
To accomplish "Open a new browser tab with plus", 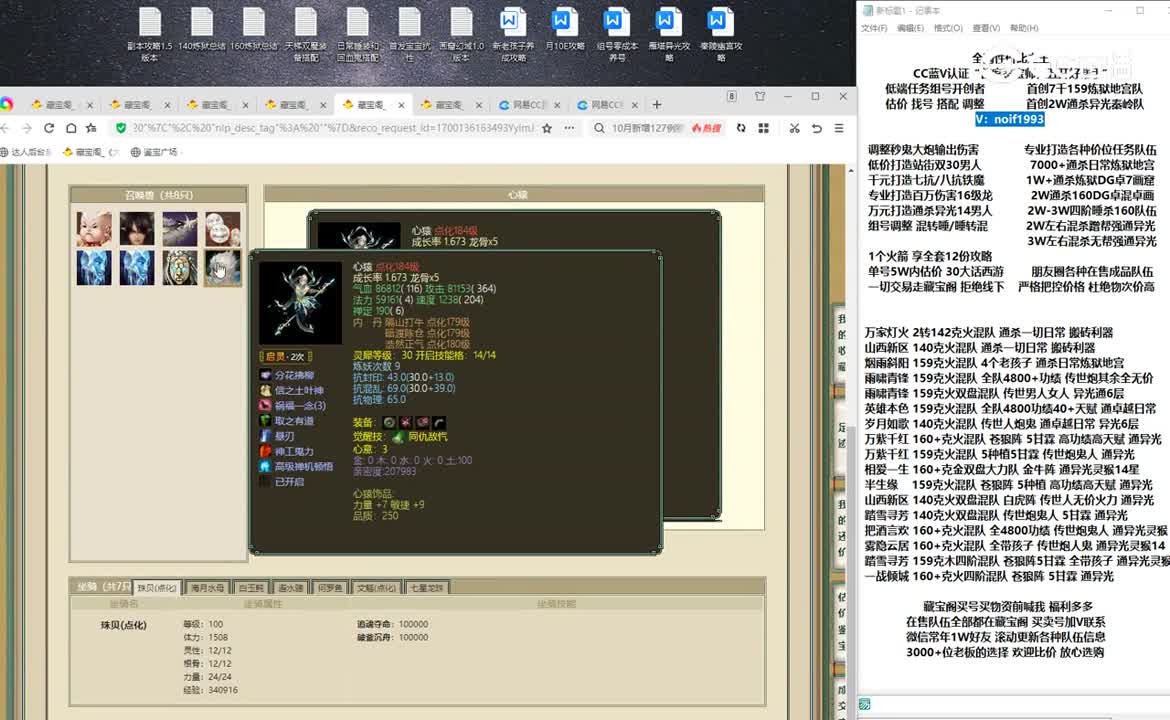I will (x=657, y=104).
